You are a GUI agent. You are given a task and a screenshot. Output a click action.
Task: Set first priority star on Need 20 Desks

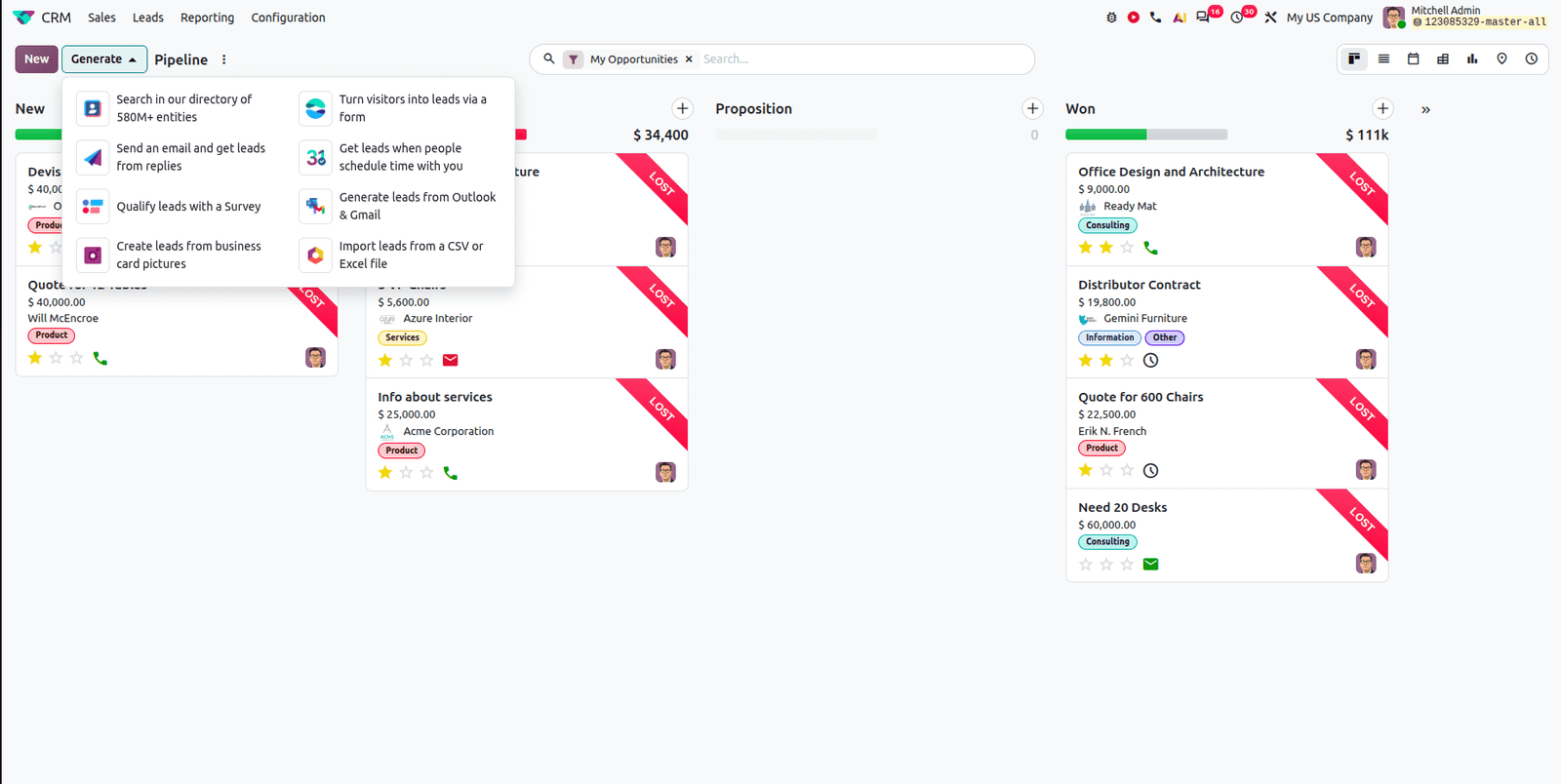(1086, 564)
